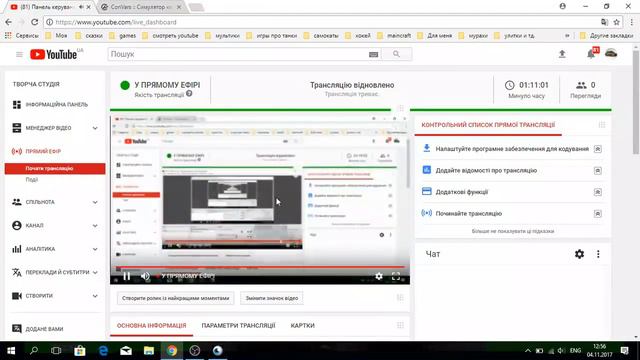This screenshot has height=360, width=640.
Task: Click the search magnifier button
Action: [396, 54]
